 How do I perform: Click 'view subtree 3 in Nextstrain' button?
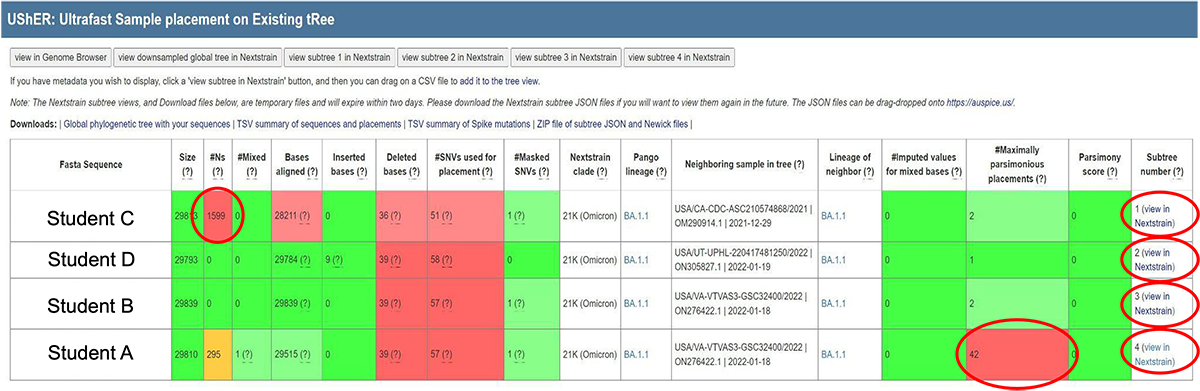(x=566, y=57)
